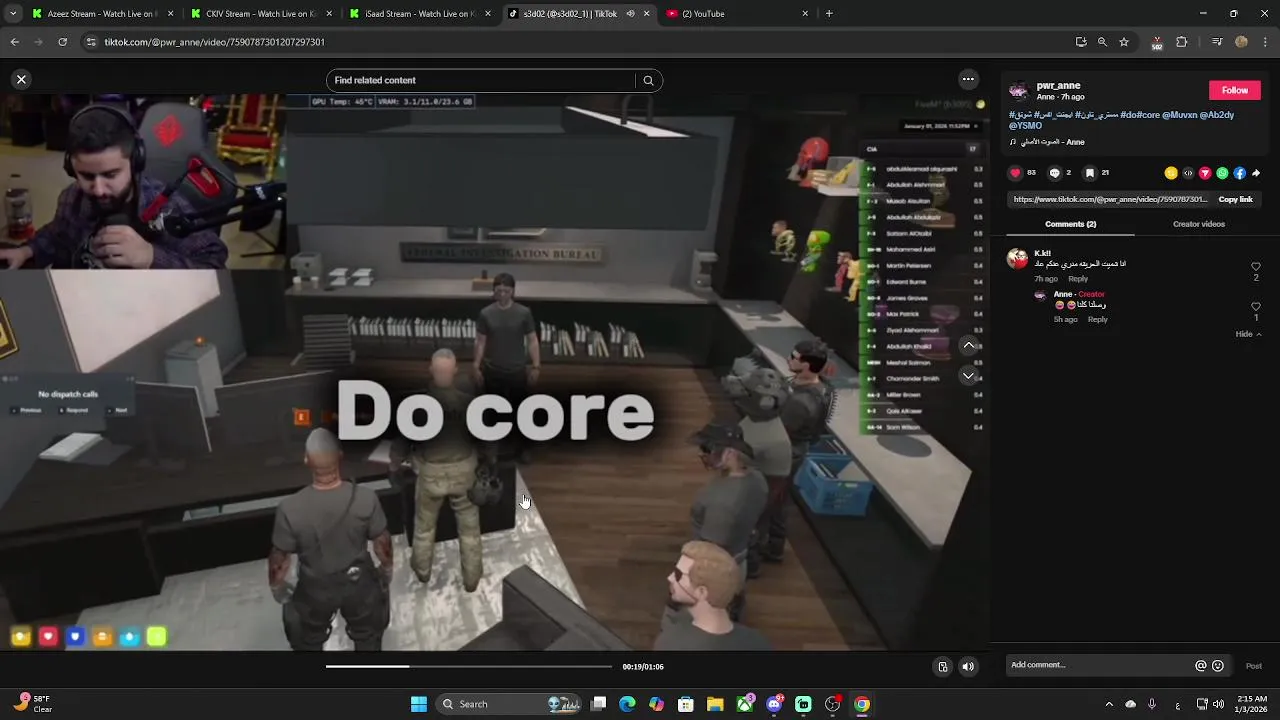Copy the video link
The width and height of the screenshot is (1280, 720).
(x=1235, y=199)
